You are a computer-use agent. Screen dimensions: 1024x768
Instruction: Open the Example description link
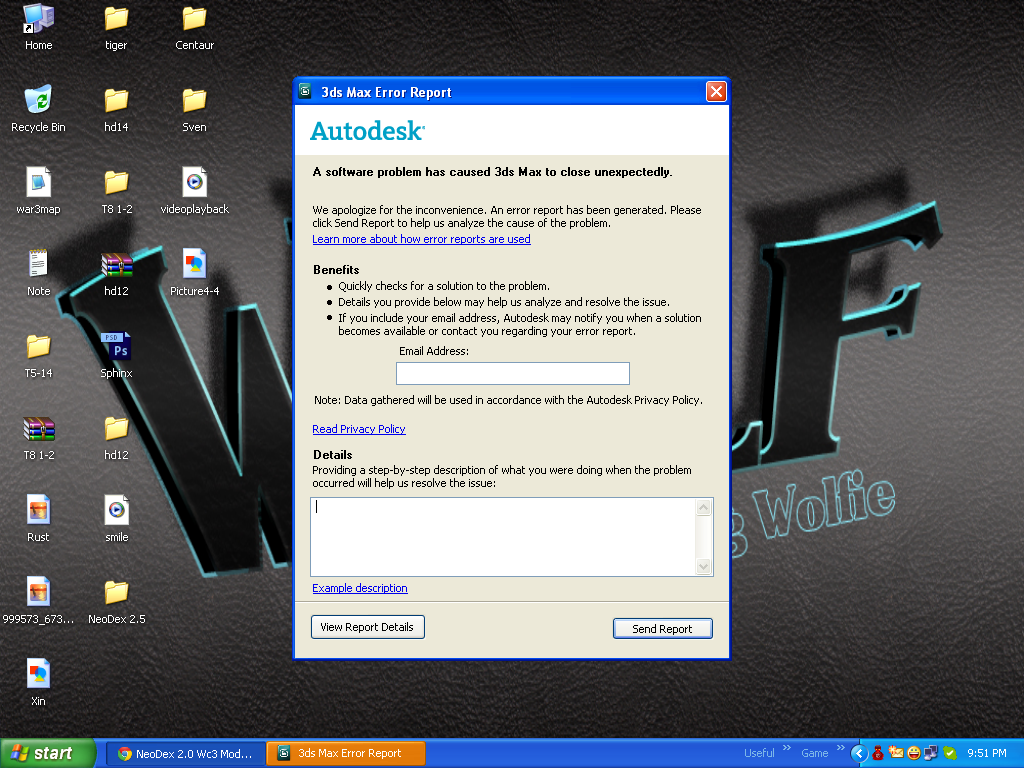[360, 588]
